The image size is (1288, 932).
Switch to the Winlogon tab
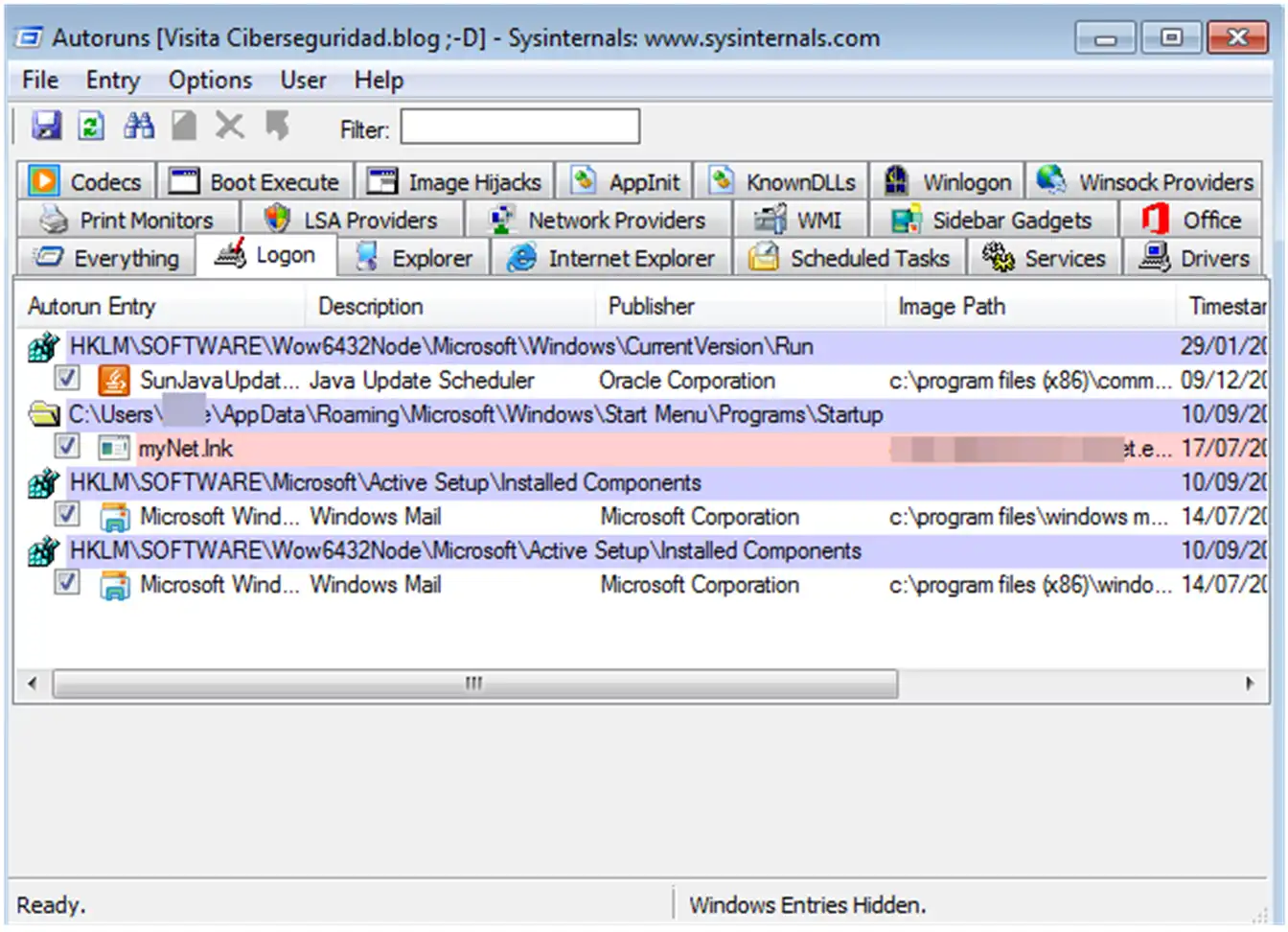(948, 181)
